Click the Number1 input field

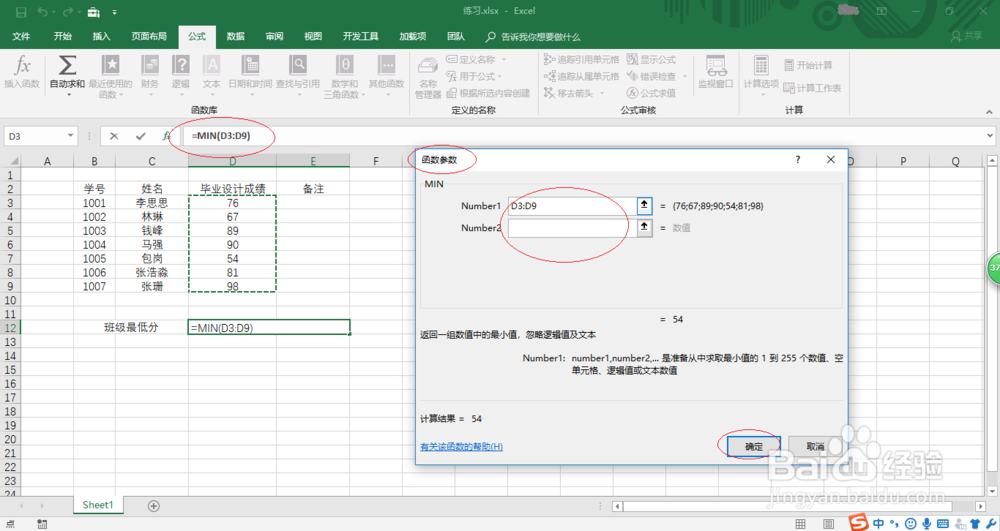572,206
